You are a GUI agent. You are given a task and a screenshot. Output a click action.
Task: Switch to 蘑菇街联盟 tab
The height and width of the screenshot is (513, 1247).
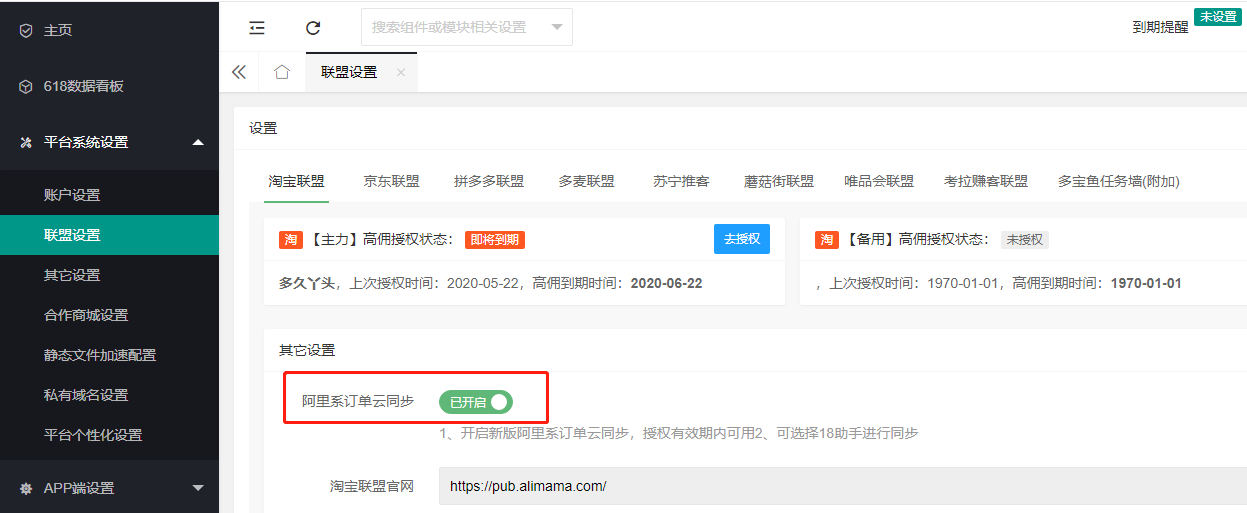779,181
